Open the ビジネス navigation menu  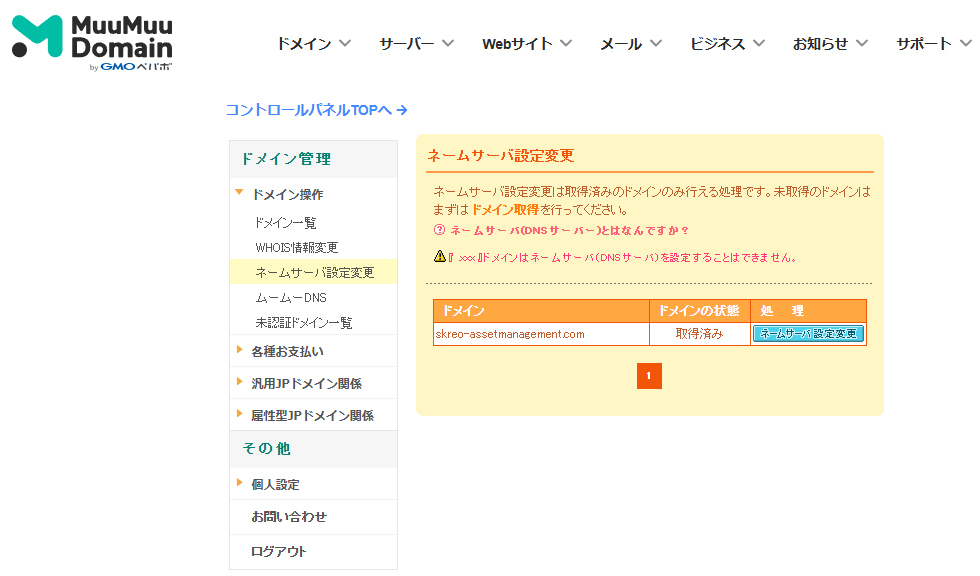click(727, 44)
